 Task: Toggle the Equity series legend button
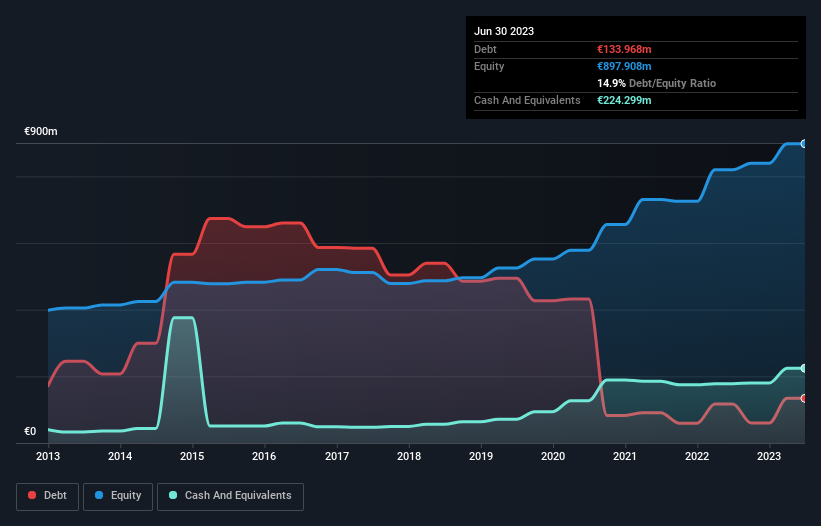118,497
